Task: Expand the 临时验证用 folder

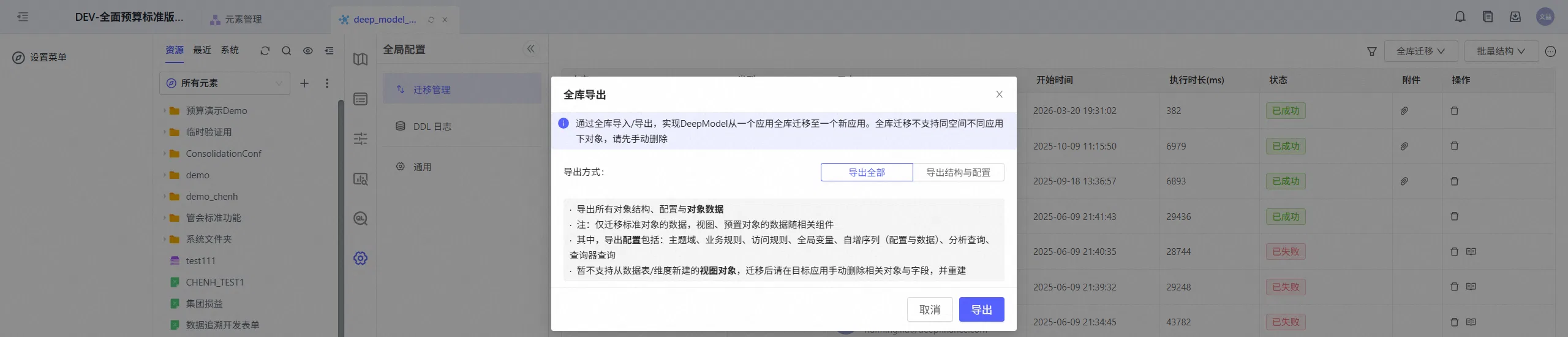Action: tap(164, 132)
